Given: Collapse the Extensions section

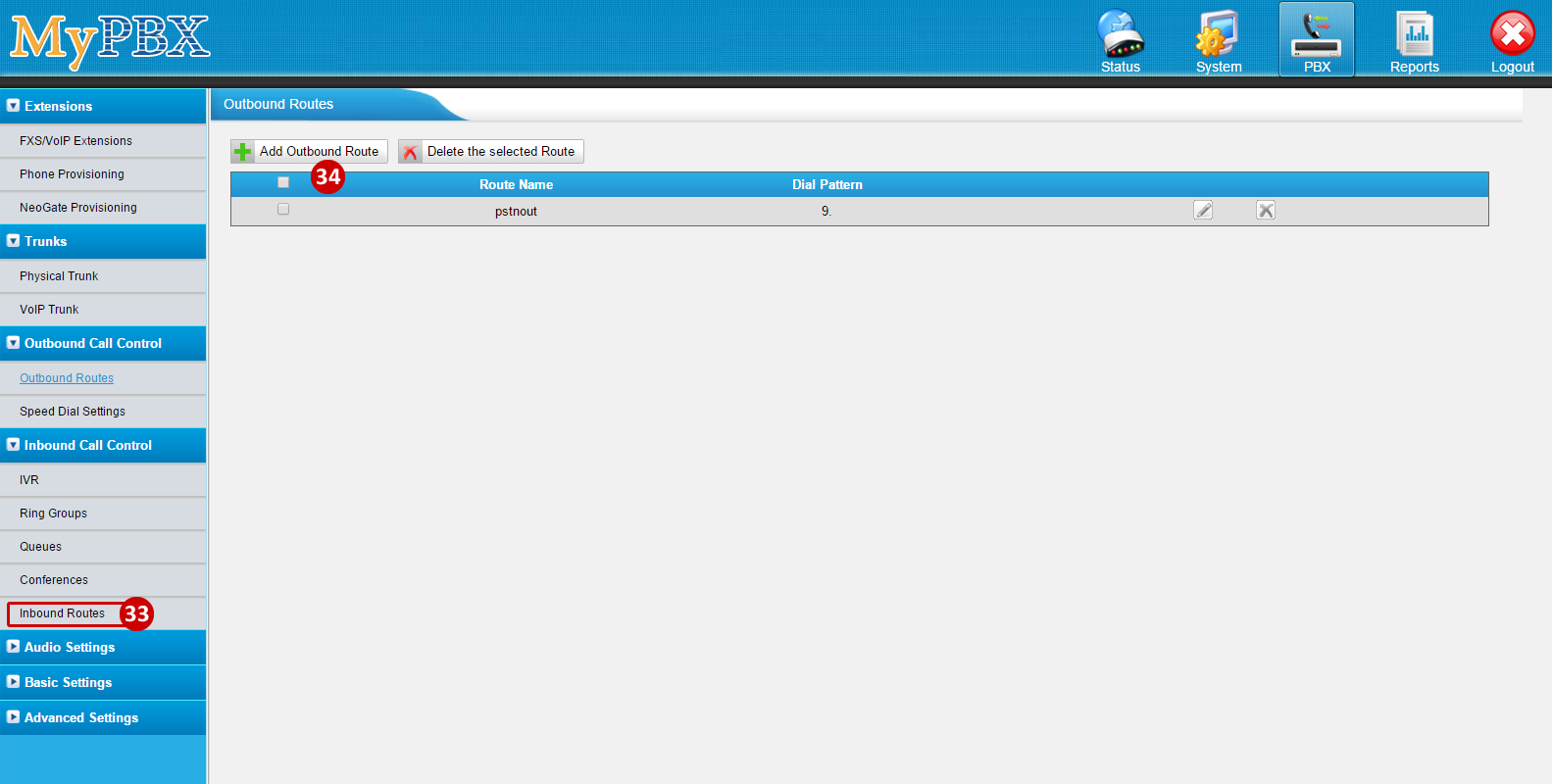Looking at the screenshot, I should coord(58,106).
